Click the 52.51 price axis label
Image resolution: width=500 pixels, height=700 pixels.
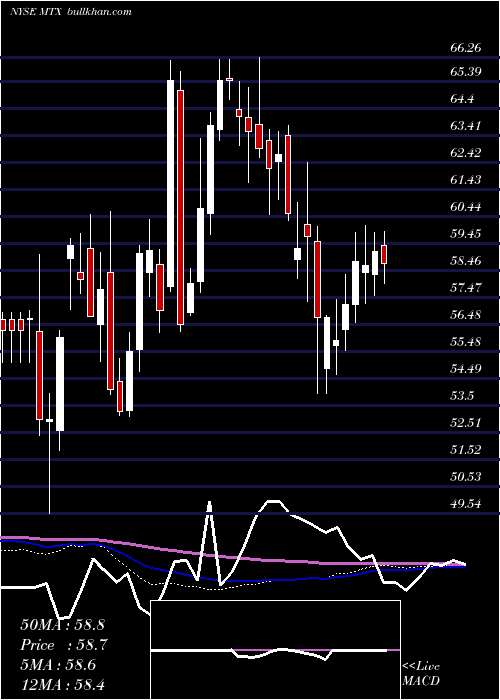[x=466, y=423]
